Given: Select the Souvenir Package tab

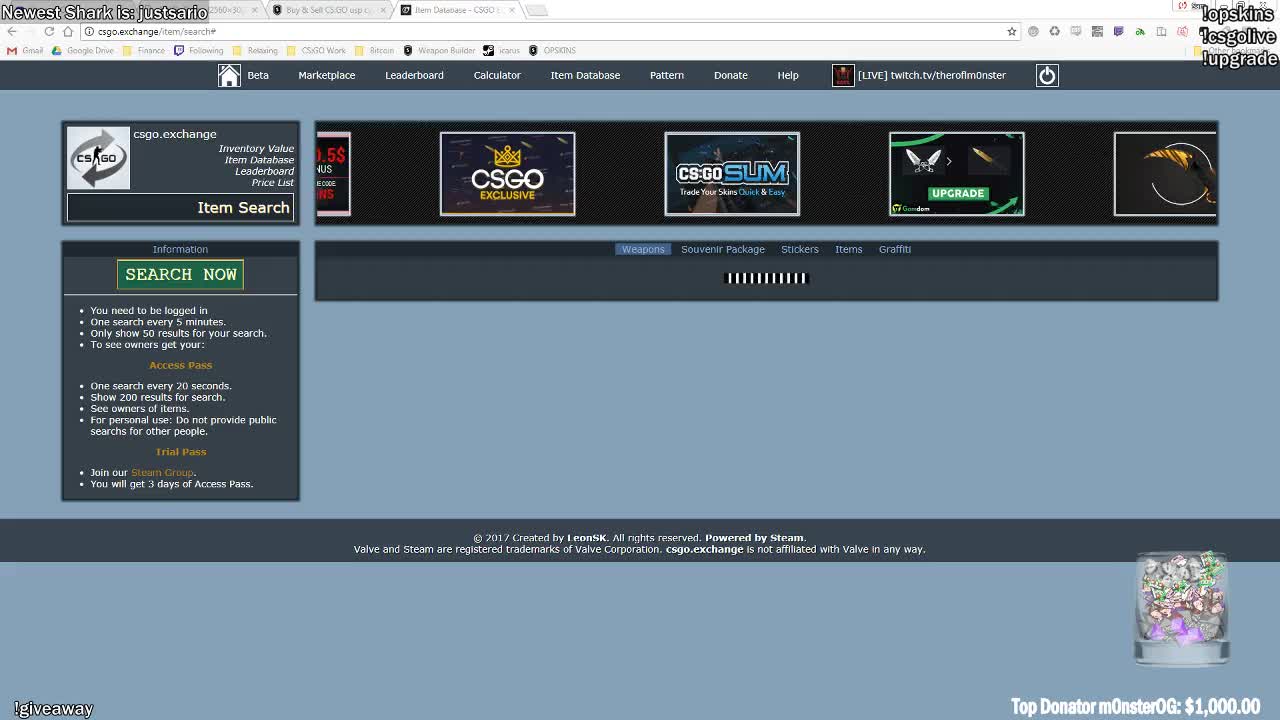Looking at the screenshot, I should point(722,249).
